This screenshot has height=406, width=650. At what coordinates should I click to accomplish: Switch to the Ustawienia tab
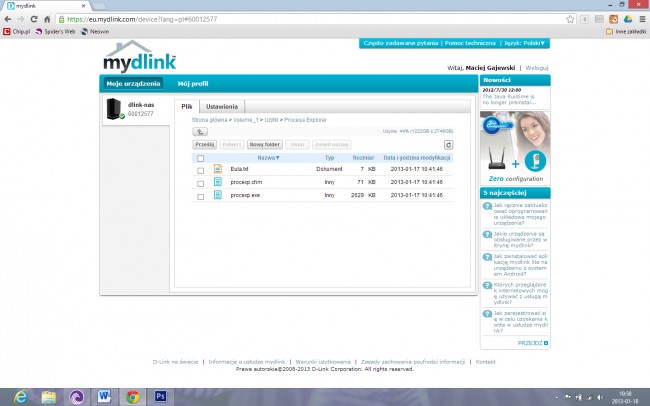pyautogui.click(x=222, y=107)
